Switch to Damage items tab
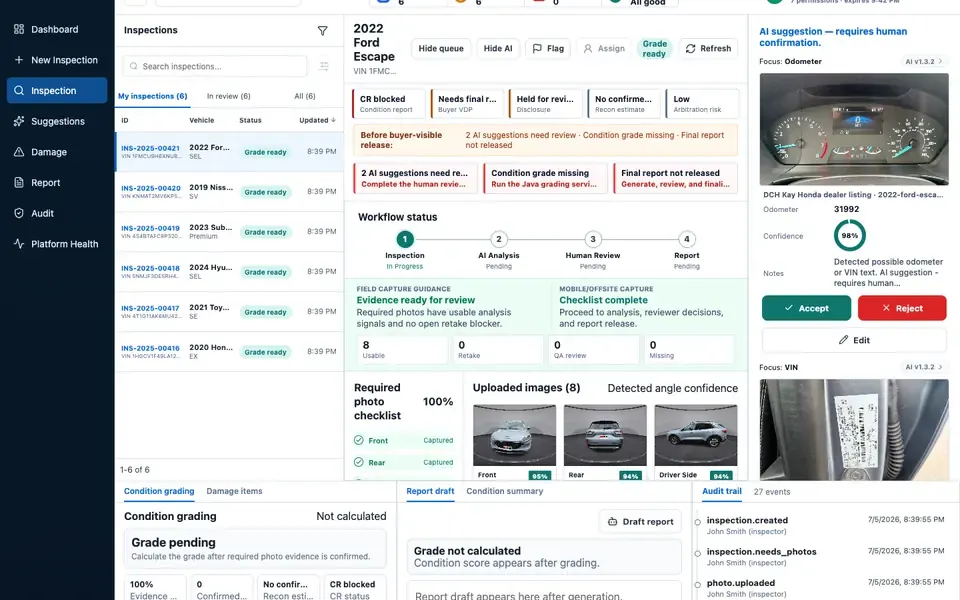The height and width of the screenshot is (600, 960). pyautogui.click(x=234, y=491)
